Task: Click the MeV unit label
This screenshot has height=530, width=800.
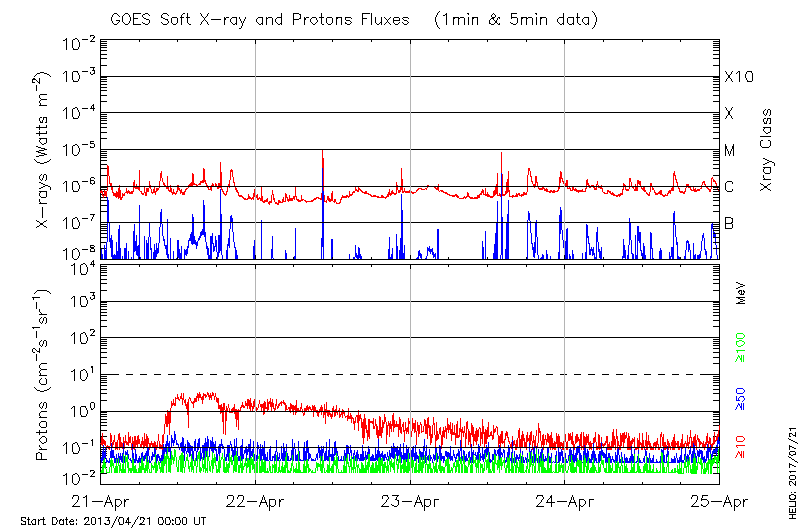Action: [x=742, y=293]
